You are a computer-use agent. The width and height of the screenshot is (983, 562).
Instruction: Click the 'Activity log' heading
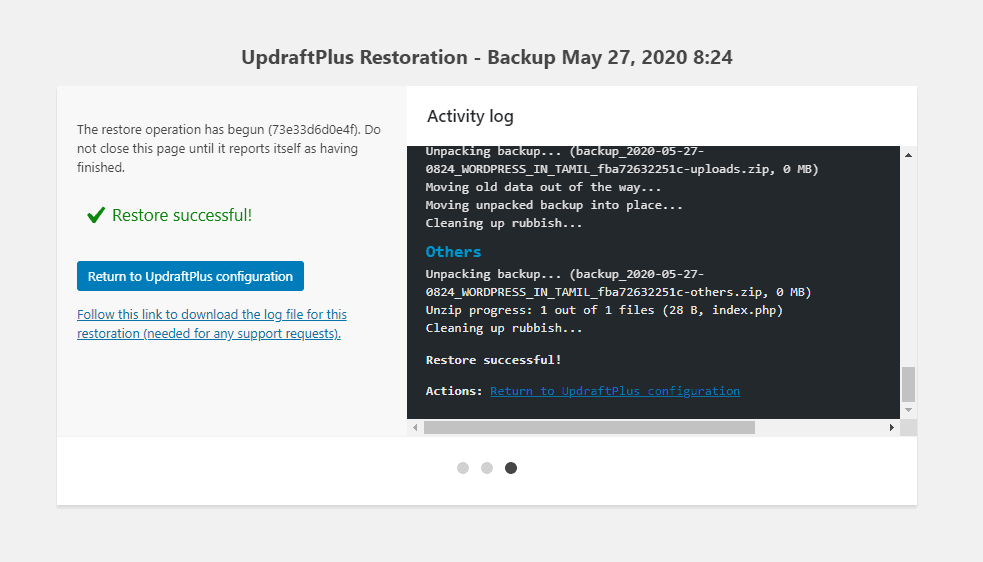pos(470,116)
